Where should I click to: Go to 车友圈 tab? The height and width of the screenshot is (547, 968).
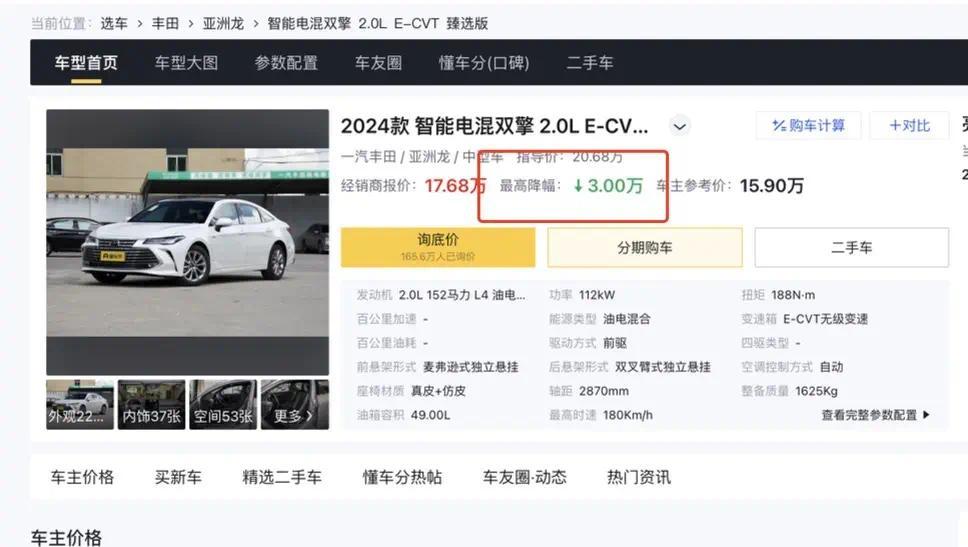(x=378, y=63)
